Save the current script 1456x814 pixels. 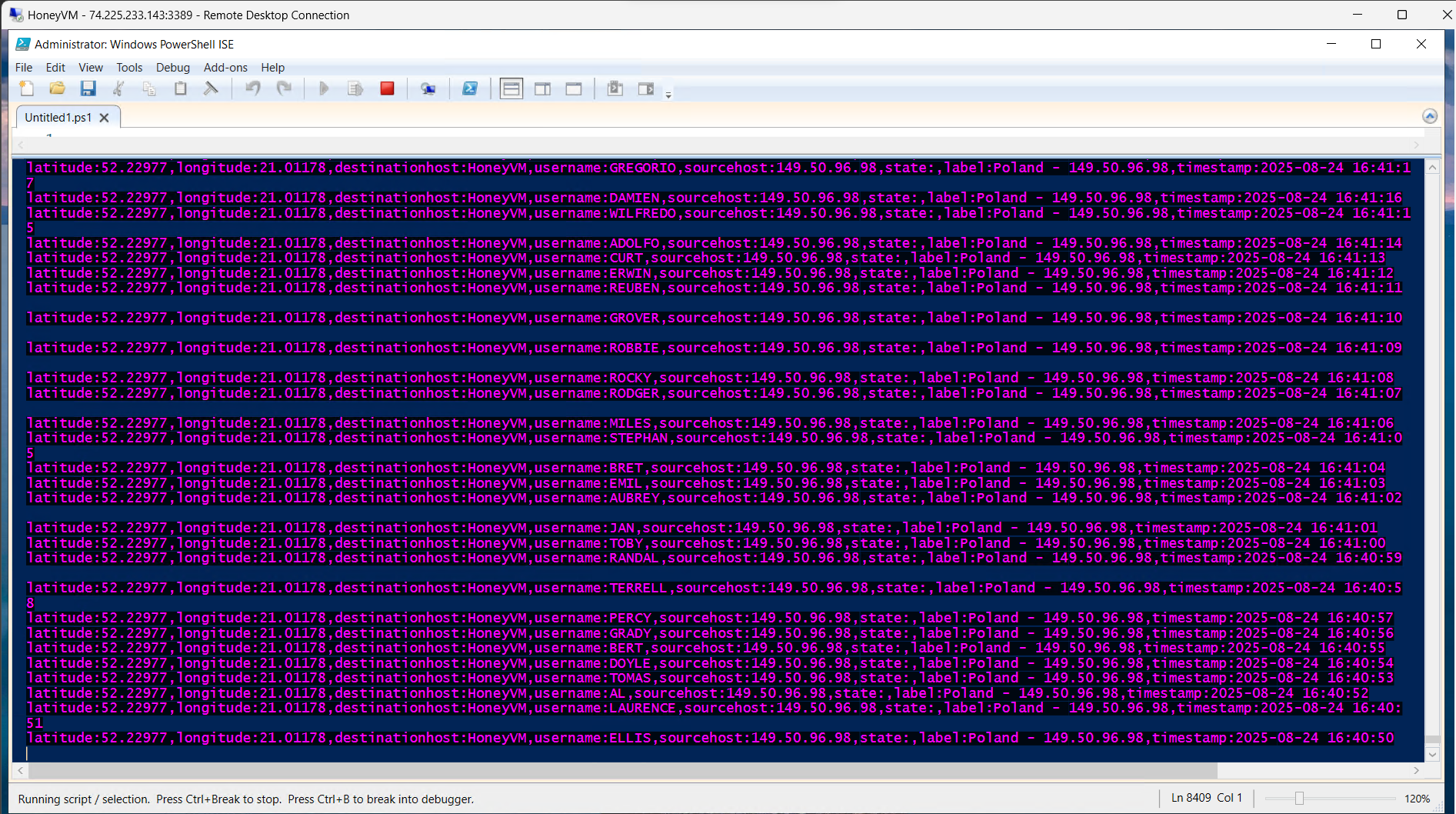[88, 88]
